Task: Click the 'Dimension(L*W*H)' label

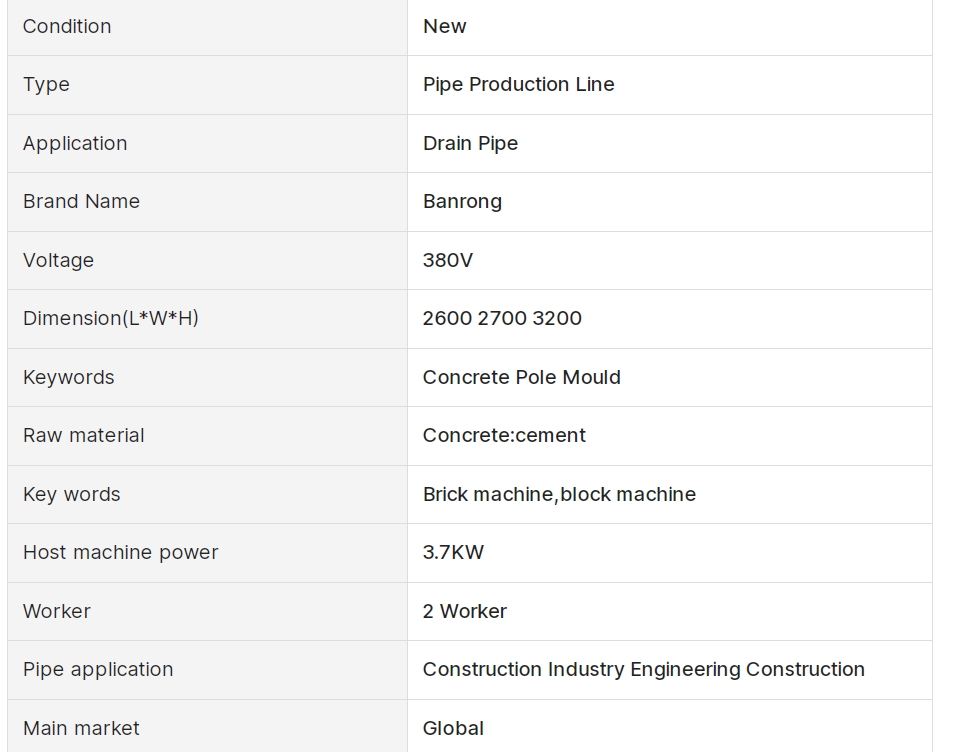Action: click(x=110, y=319)
